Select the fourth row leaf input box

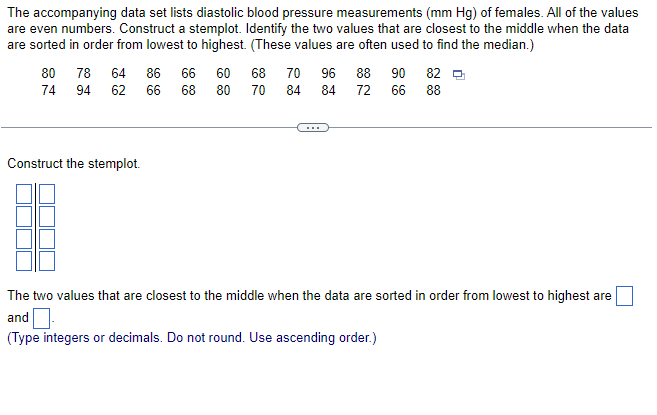tap(47, 261)
